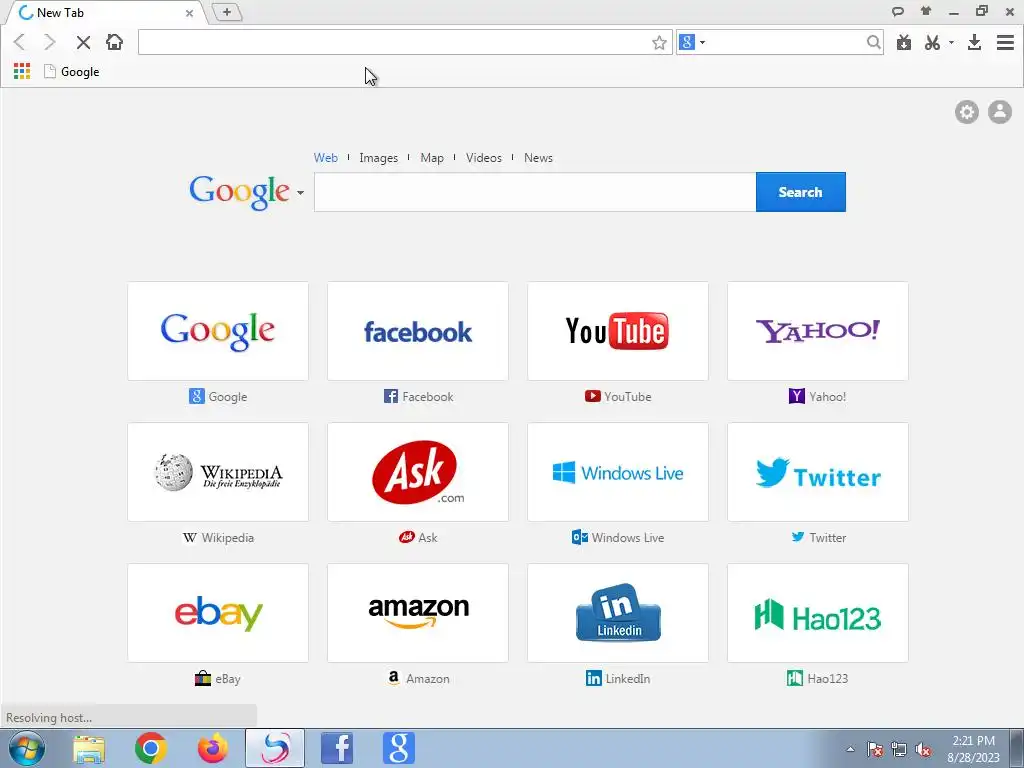Expand the scissors tool dropdown arrow
Viewport: 1024px width, 768px height.
click(951, 42)
